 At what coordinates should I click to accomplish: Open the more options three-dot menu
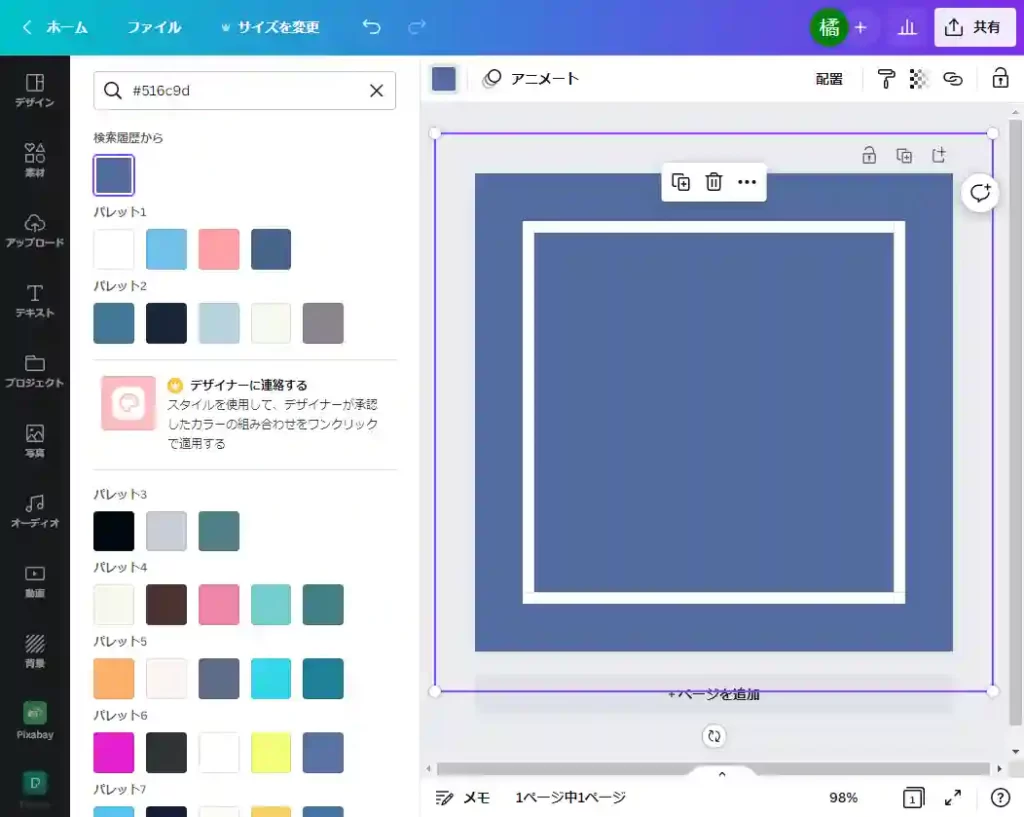point(747,182)
